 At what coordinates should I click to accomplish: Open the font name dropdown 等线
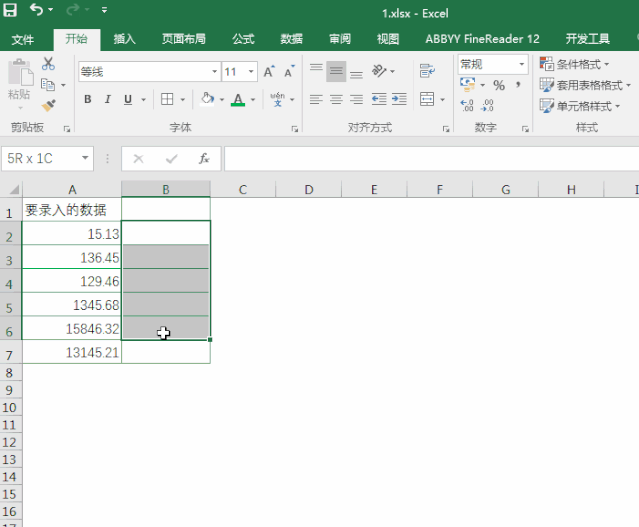(x=214, y=72)
